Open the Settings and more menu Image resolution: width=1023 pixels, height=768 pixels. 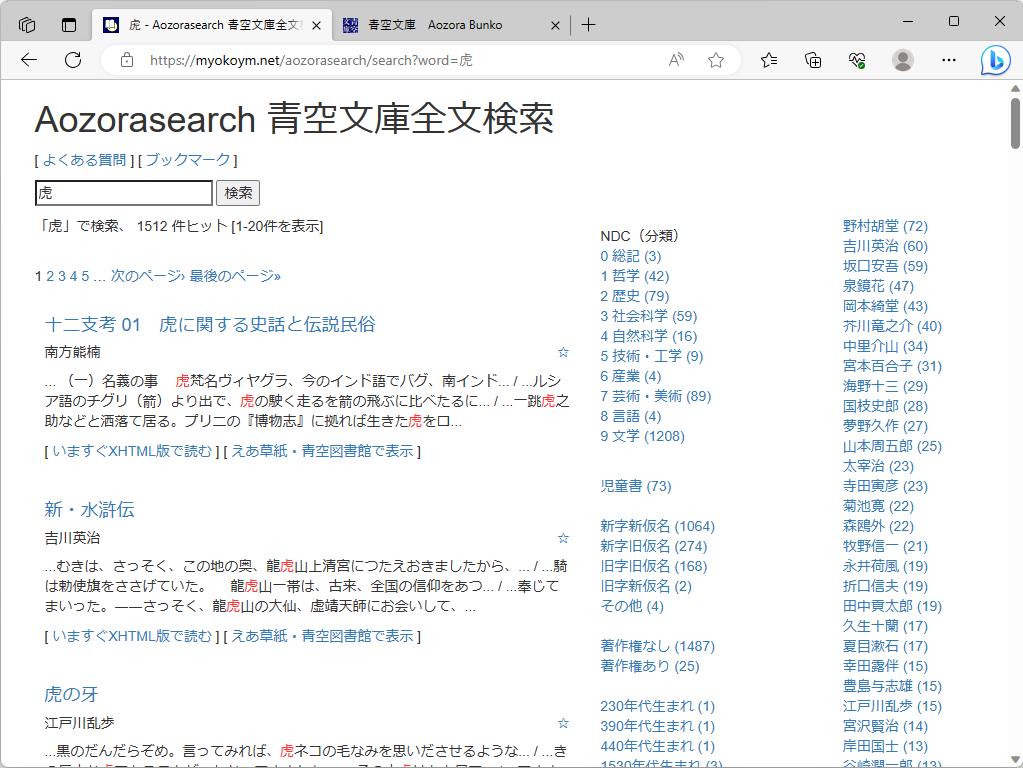pos(948,60)
